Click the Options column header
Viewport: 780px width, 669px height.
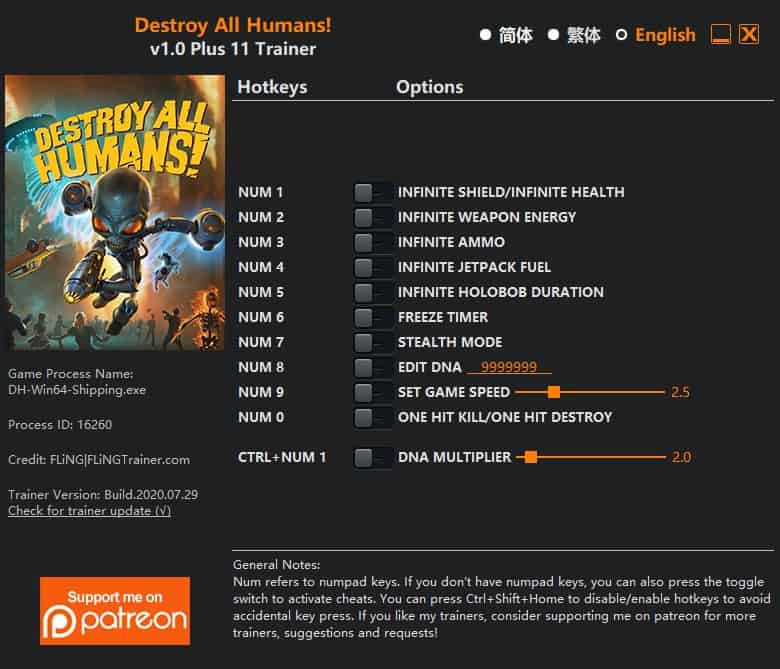point(430,87)
